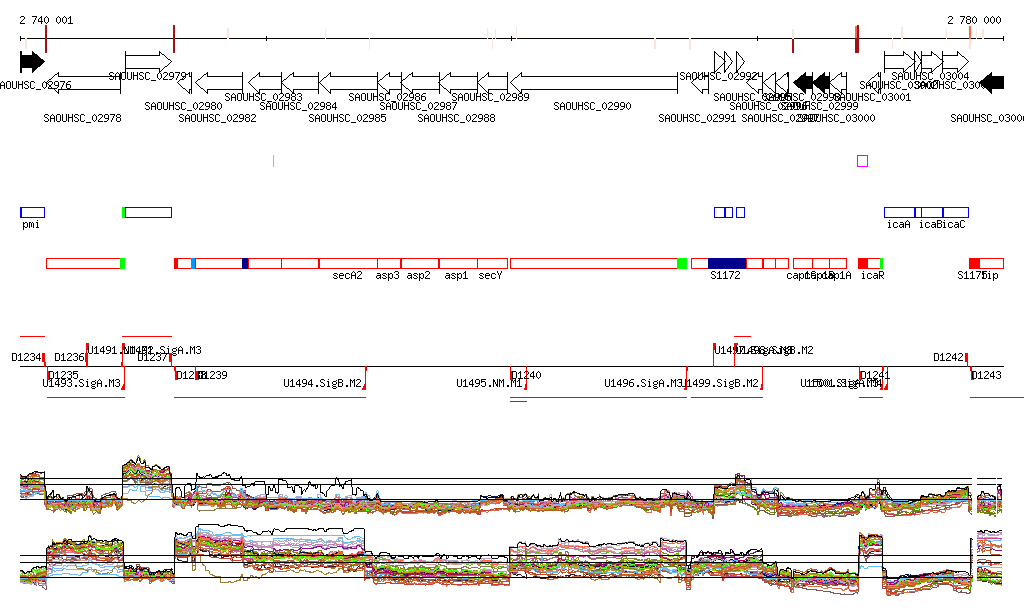Screen dimensions: 1024x611
Task: Click black SAOUHSC gene arrow at far right edge
Action: (x=993, y=83)
